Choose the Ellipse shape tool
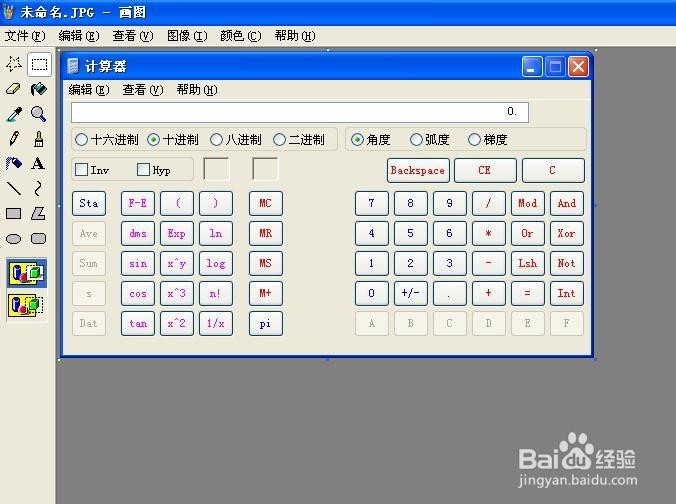676x504 pixels. click(14, 238)
